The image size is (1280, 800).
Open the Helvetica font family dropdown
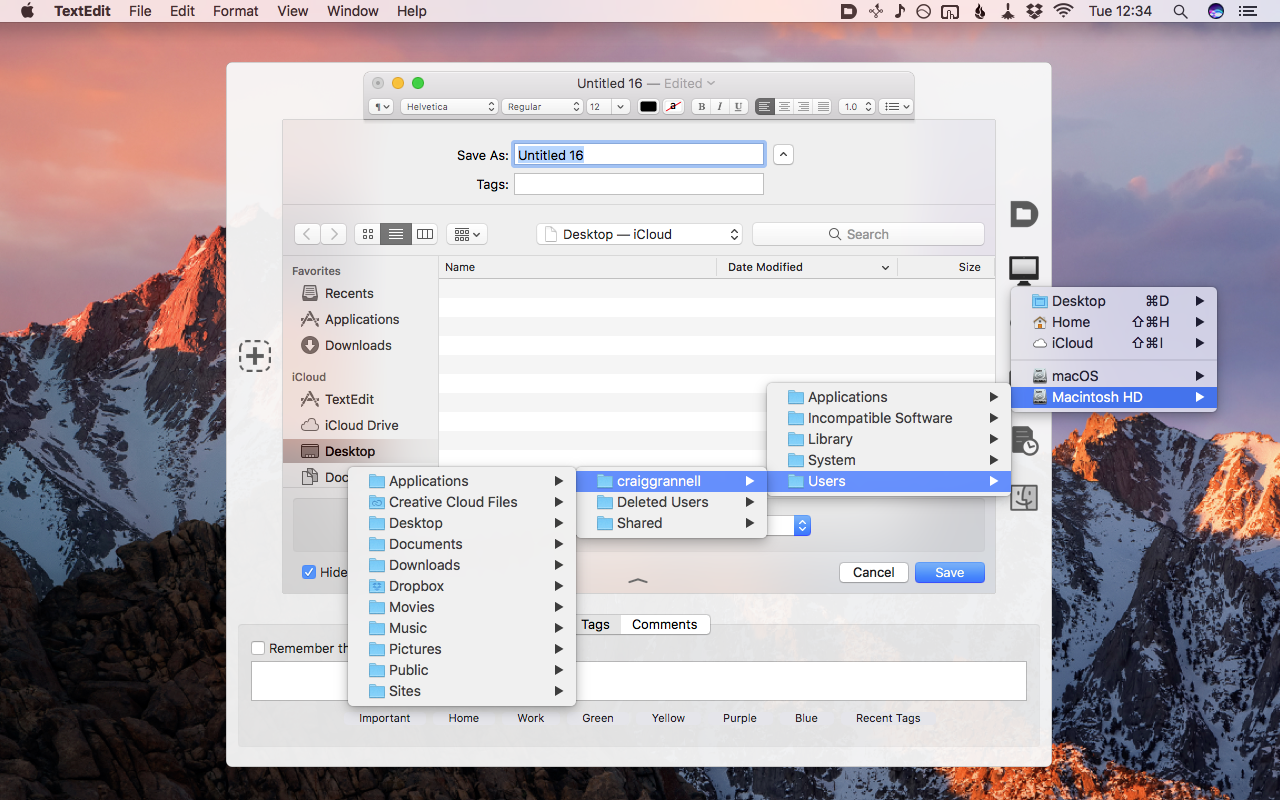click(449, 107)
